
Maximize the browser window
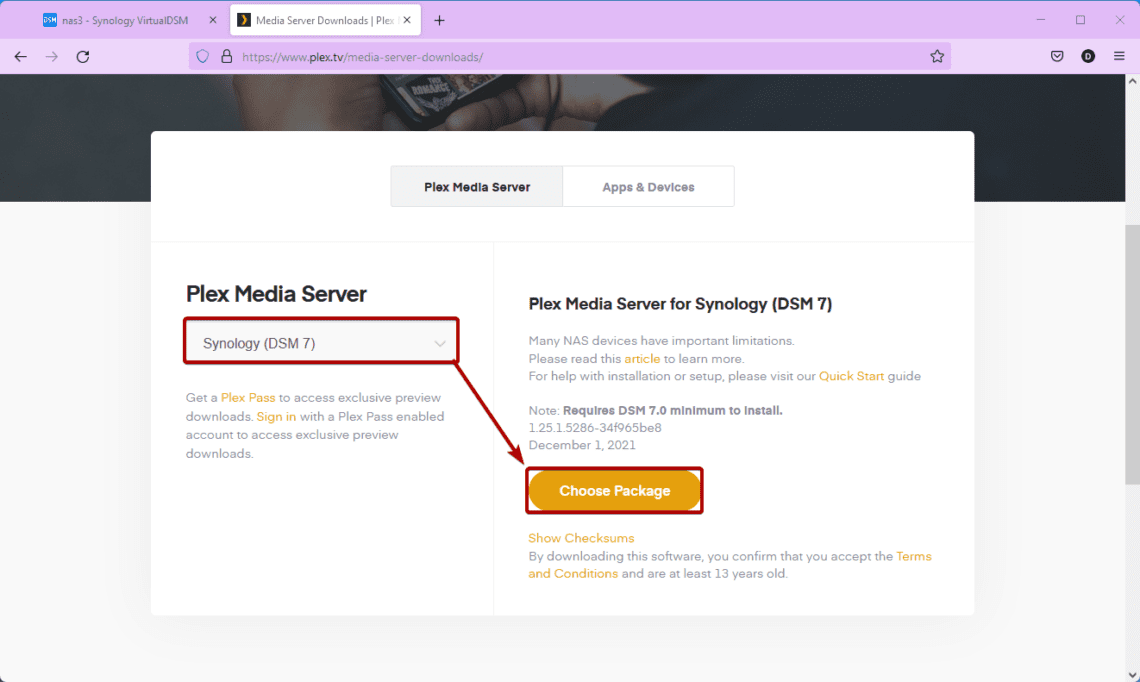click(1080, 20)
